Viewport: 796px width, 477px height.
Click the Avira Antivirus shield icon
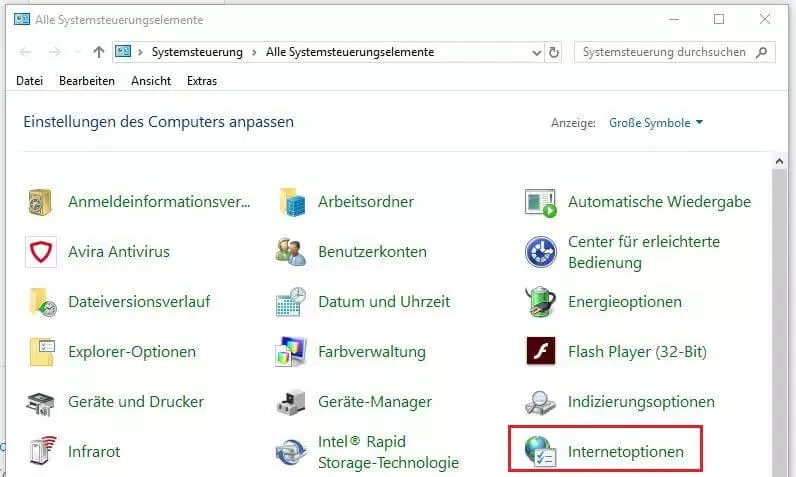point(41,252)
